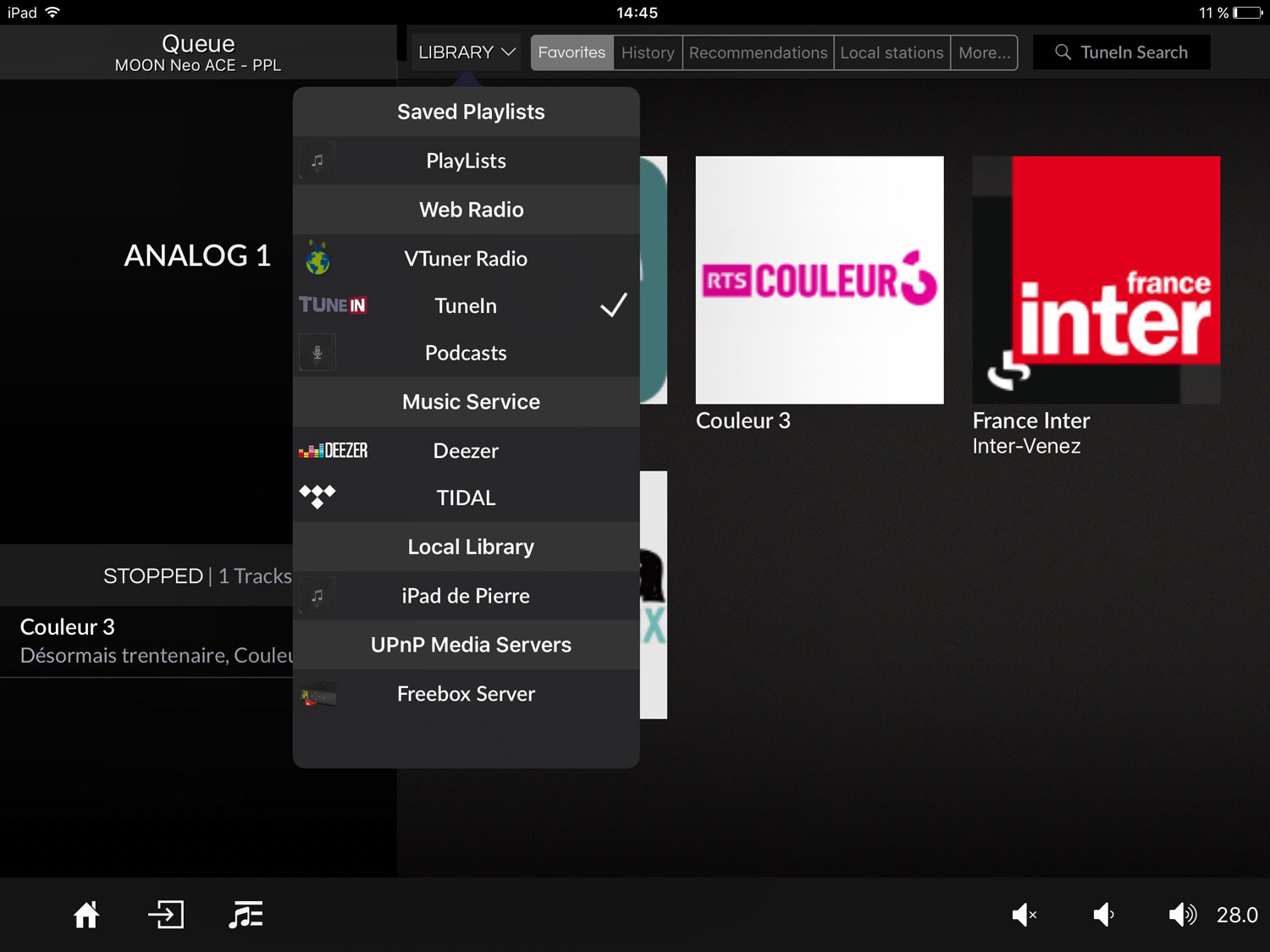Select the Couleur 3 queue track

pyautogui.click(x=146, y=641)
